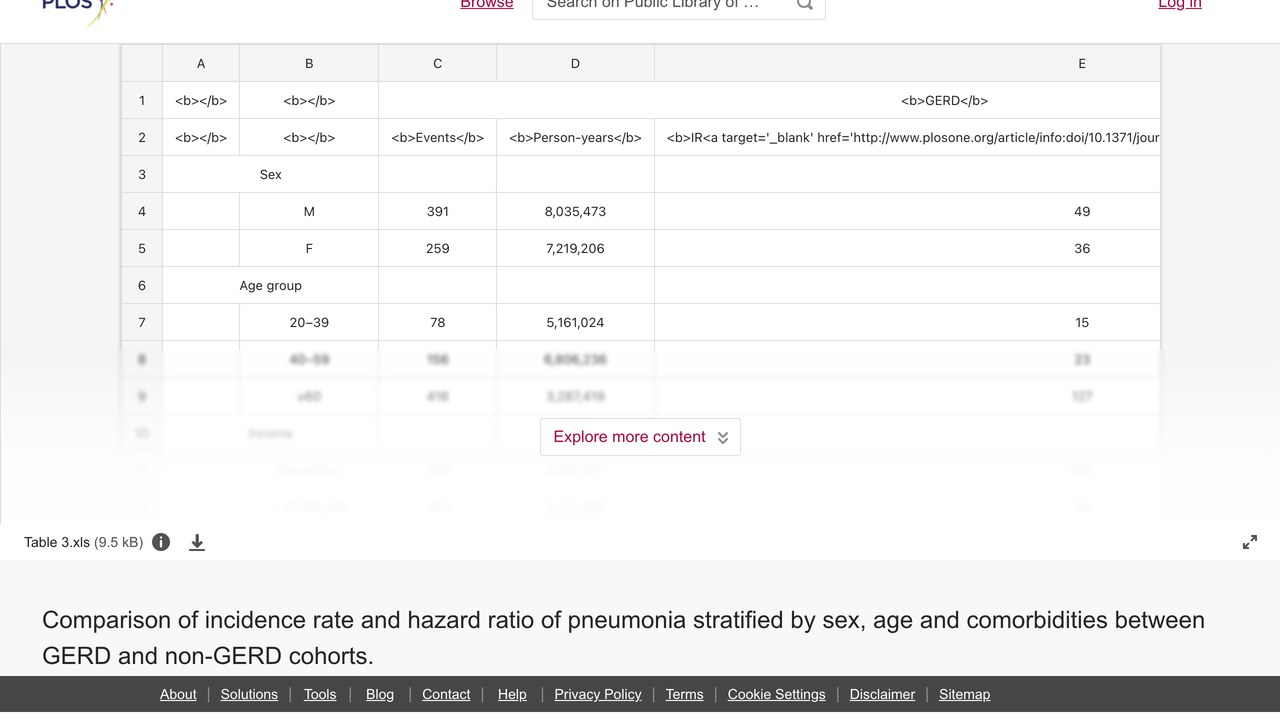The height and width of the screenshot is (720, 1280).
Task: Select column D header
Action: pyautogui.click(x=575, y=63)
